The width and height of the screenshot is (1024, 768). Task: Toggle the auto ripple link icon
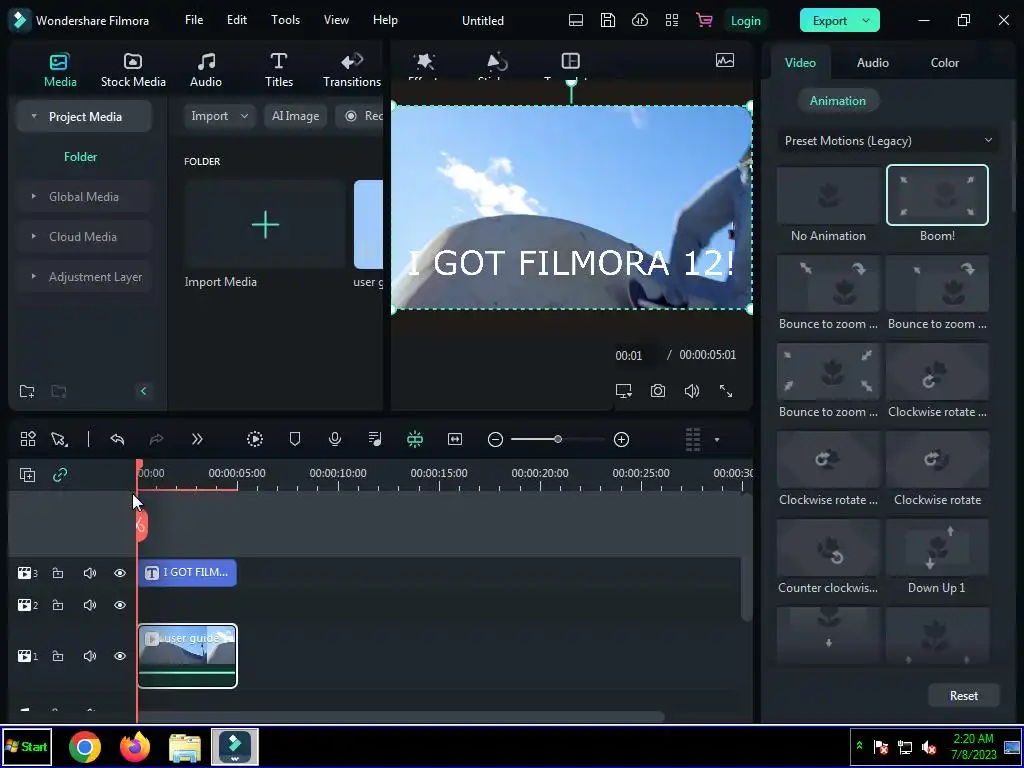tap(60, 475)
